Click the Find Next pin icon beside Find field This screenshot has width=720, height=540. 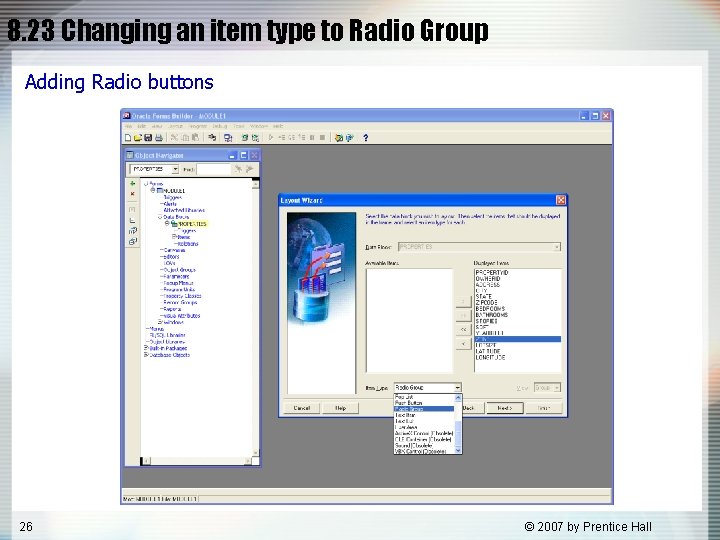pos(238,169)
